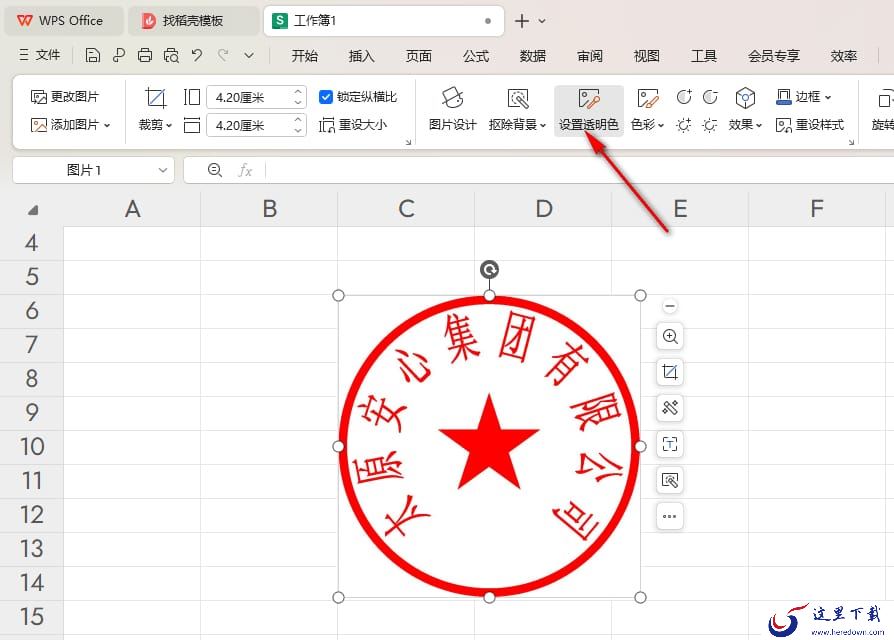Click floating remove background icon
Screen dimensions: 894x640
(x=670, y=480)
